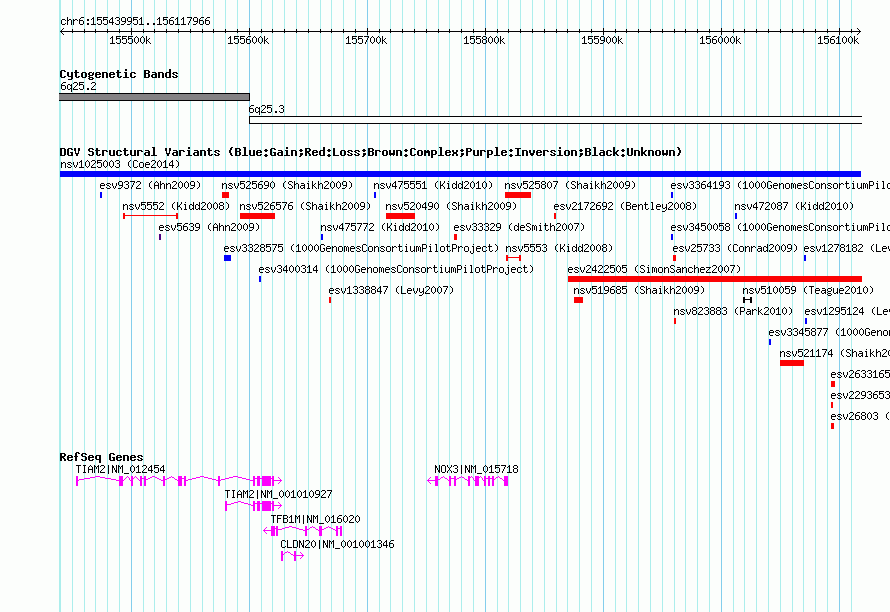This screenshot has height=612, width=890.
Task: Click the nsv475551 (Kidd2010) variant label
Action: click(x=433, y=185)
